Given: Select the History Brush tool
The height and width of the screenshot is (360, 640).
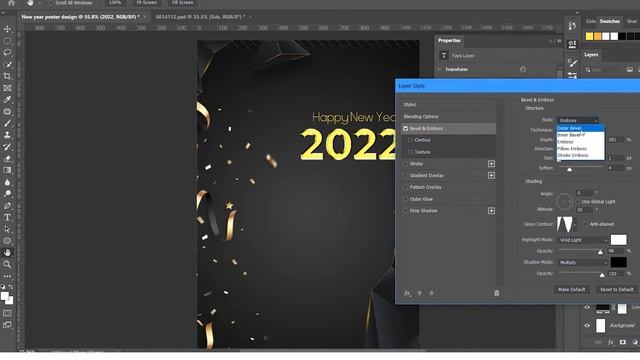Looking at the screenshot, I should [x=7, y=147].
